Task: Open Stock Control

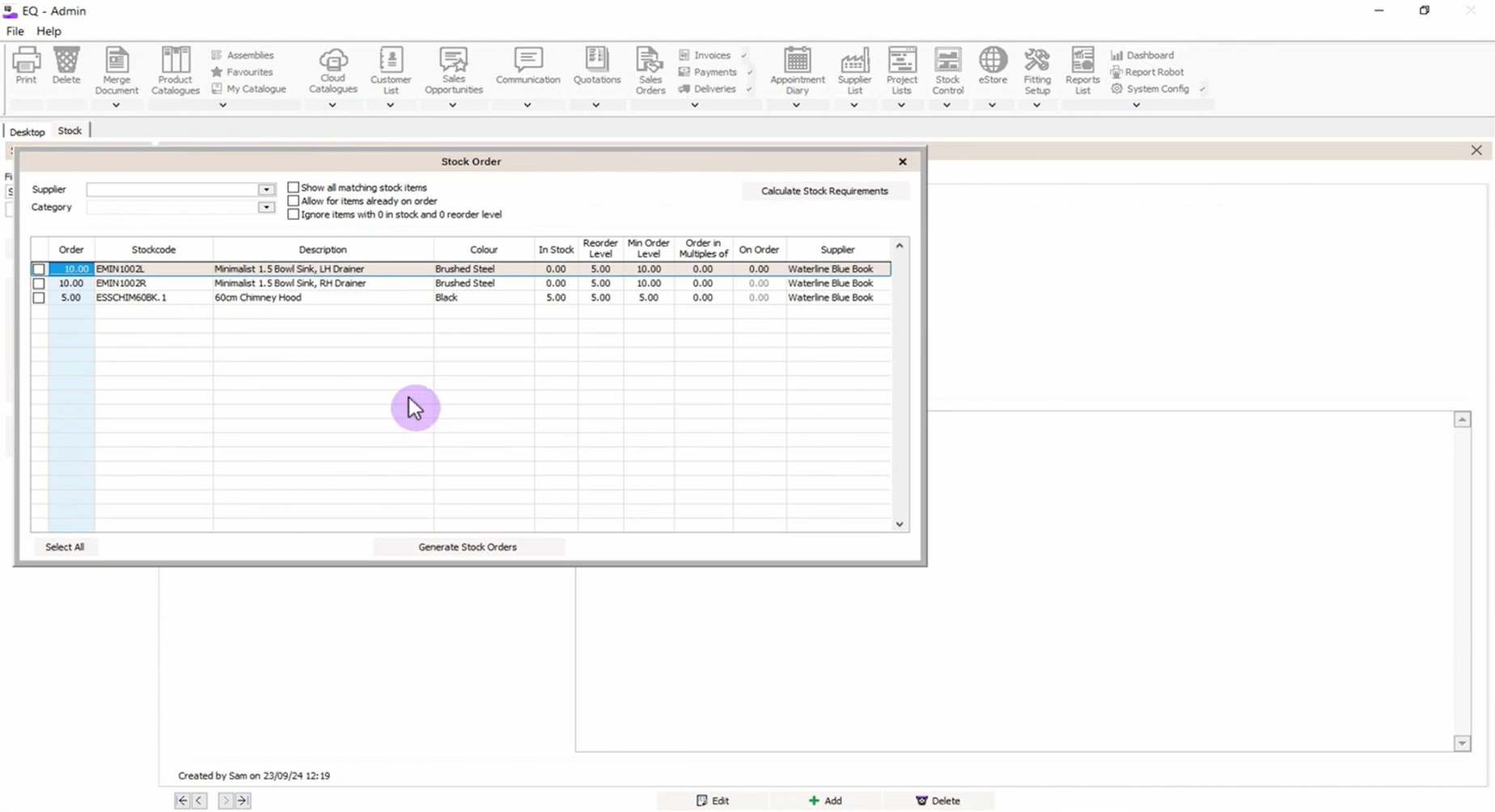Action: pos(947,71)
